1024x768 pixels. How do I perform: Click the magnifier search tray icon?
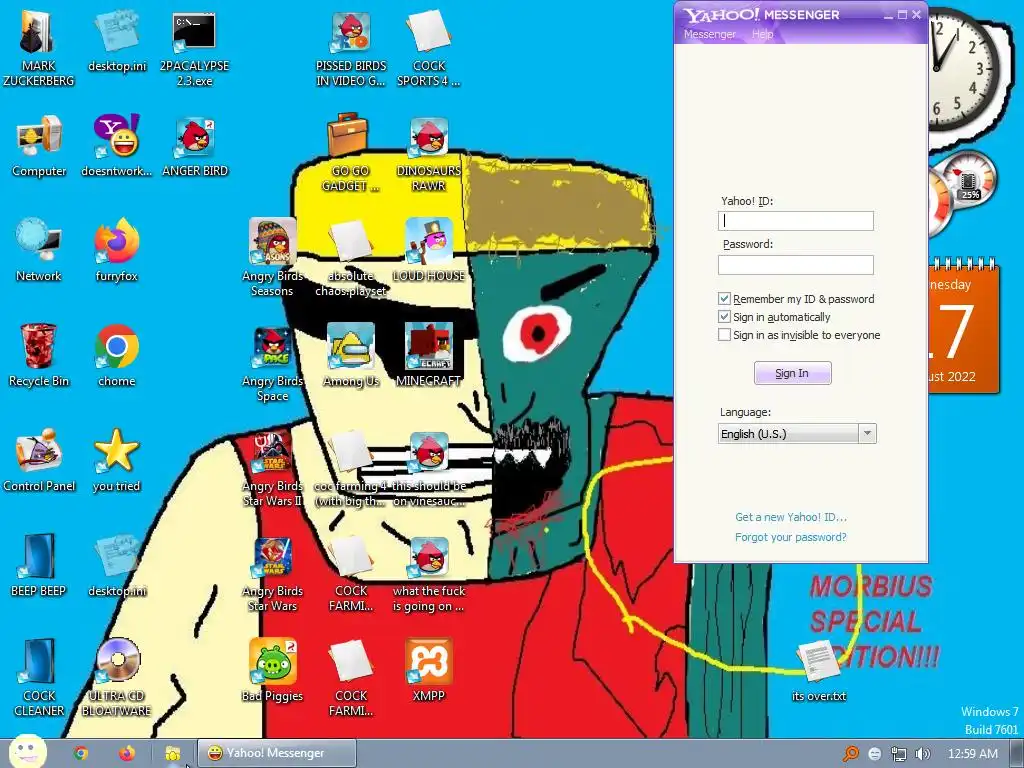point(851,754)
